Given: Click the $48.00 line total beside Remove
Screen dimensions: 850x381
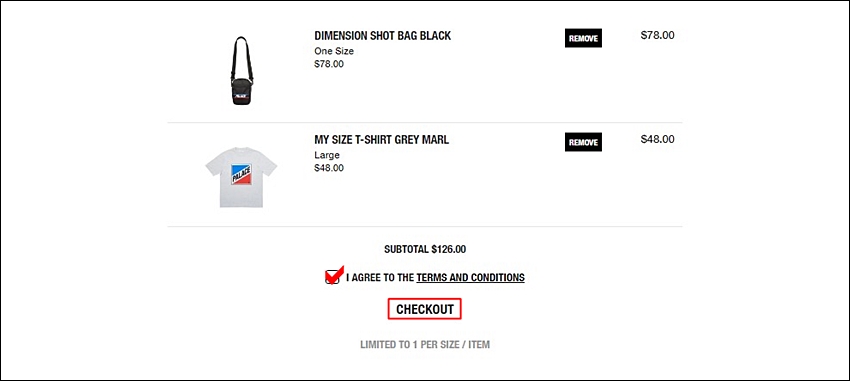Looking at the screenshot, I should (x=658, y=139).
